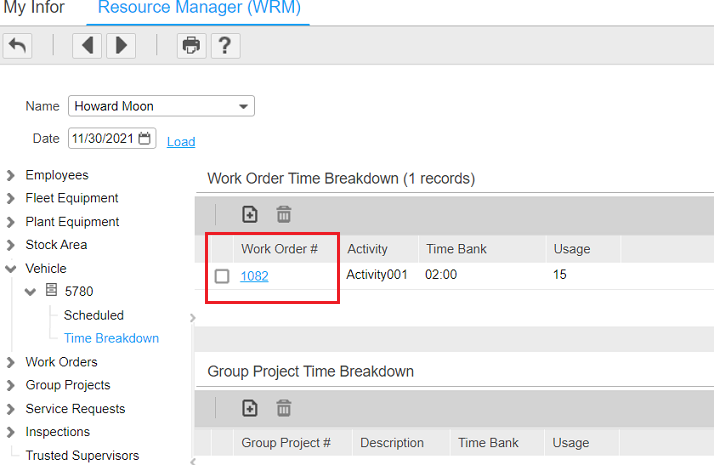This screenshot has height=465, width=714.
Task: Check the box for work order 1082
Action: 222,276
